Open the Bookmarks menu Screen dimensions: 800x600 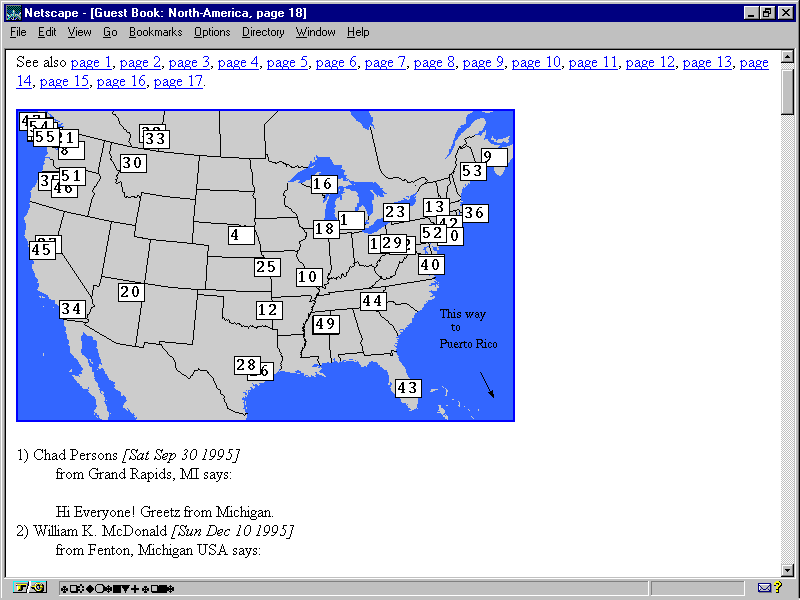tap(155, 32)
